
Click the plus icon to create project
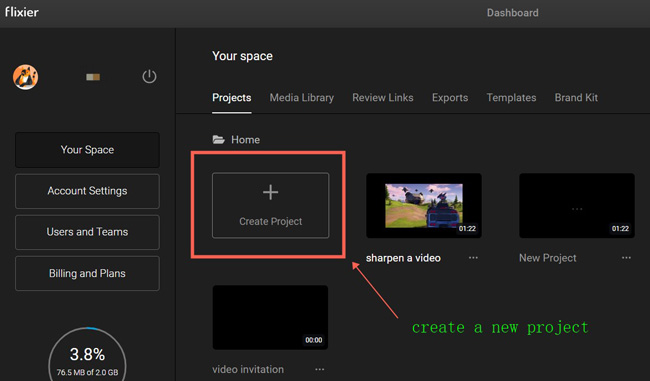click(x=270, y=192)
